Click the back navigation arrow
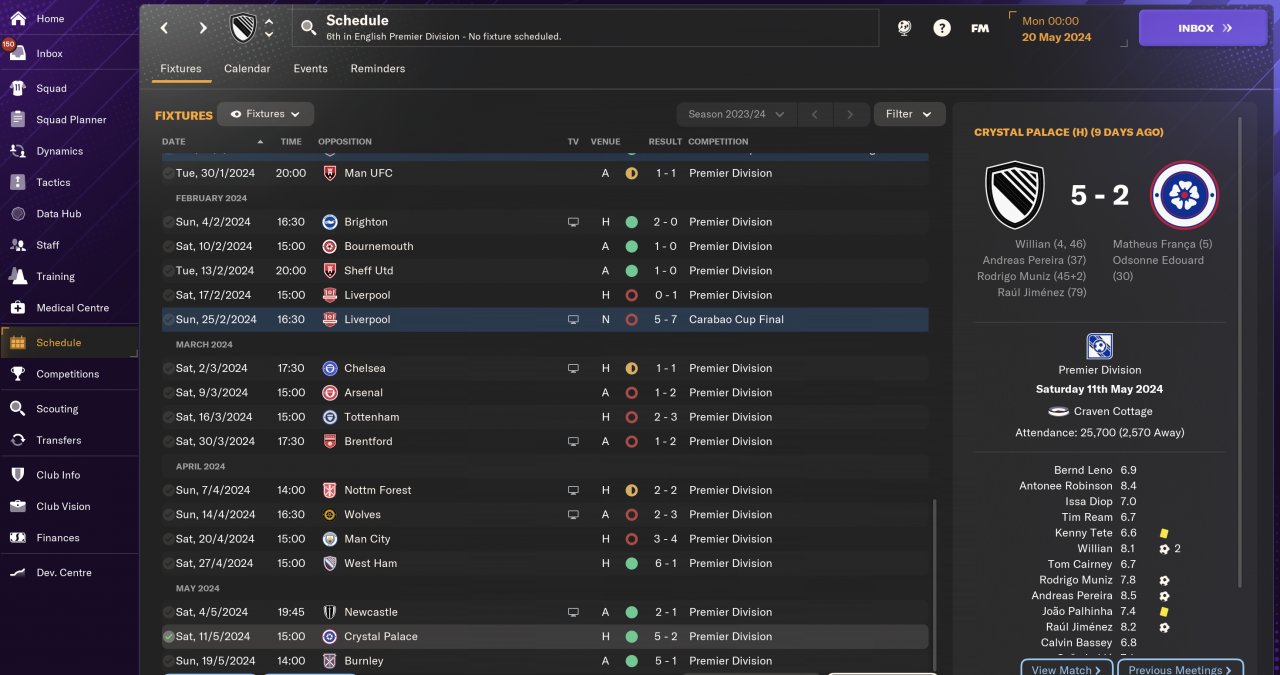Screen dimensions: 1280x675 [165, 28]
